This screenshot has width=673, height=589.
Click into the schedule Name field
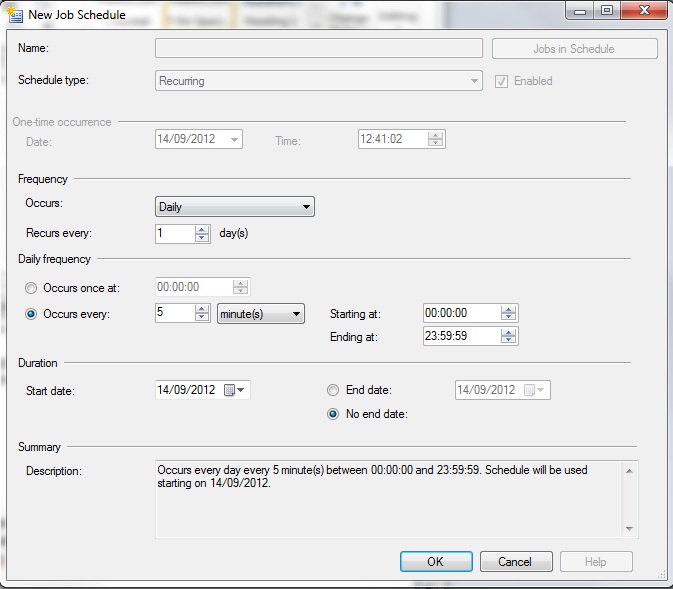pos(318,48)
